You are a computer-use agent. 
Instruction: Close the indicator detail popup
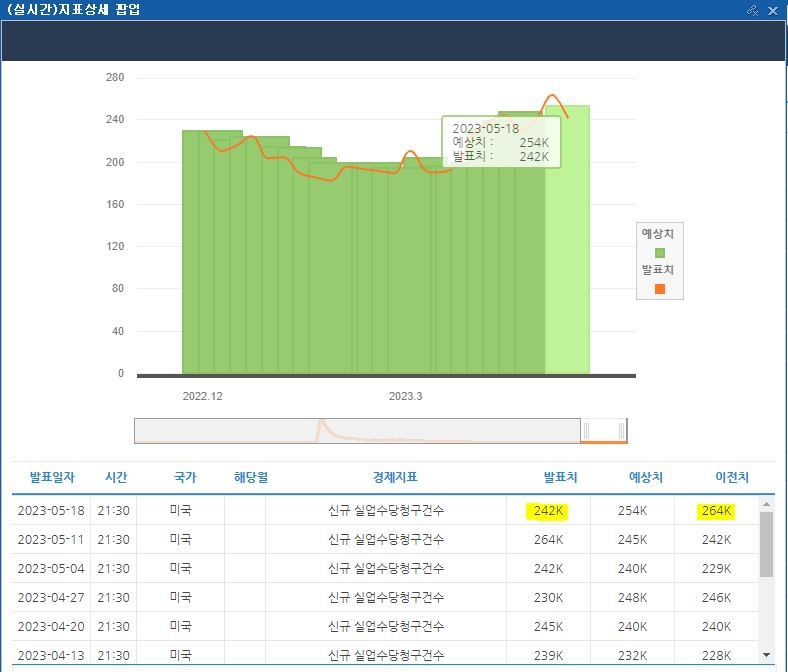(x=773, y=10)
